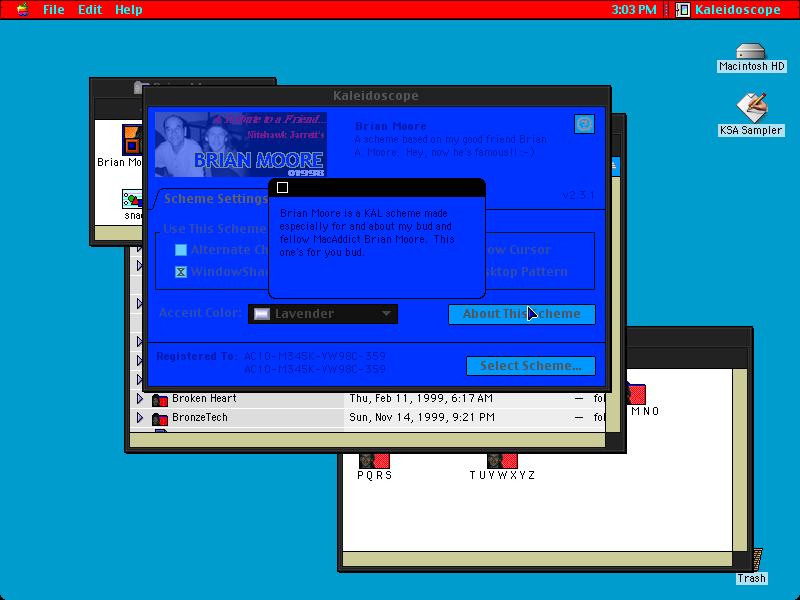Open the Kaleidoscope application menu
This screenshot has width=800, height=600.
click(728, 10)
